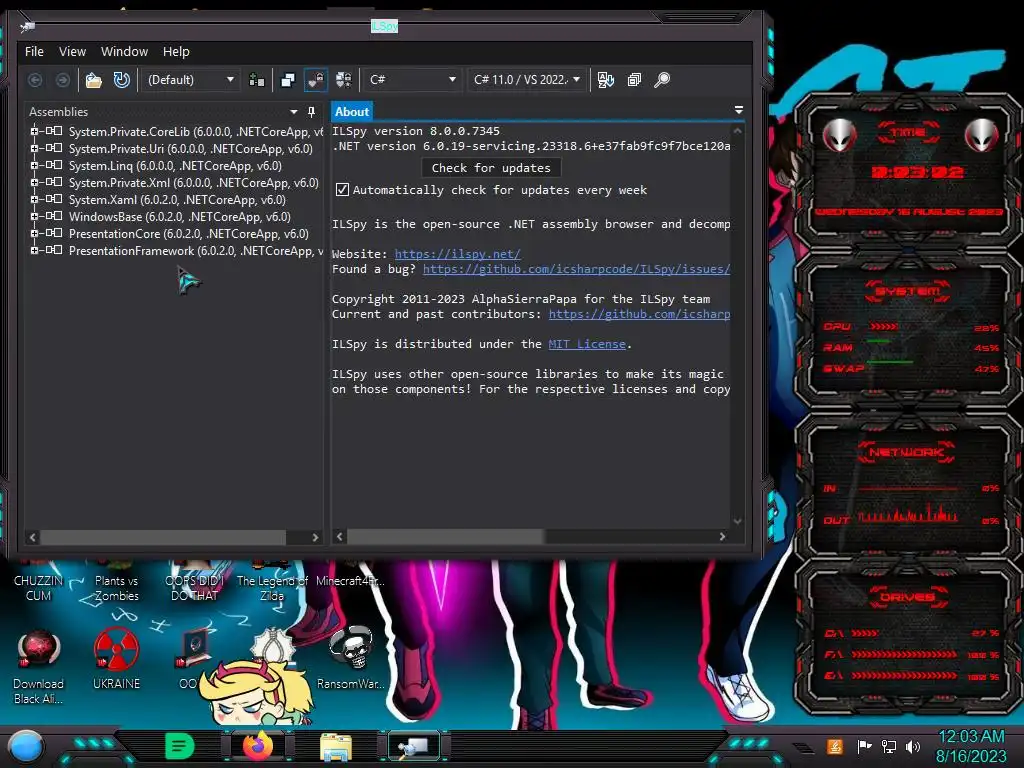This screenshot has width=1024, height=768.
Task: Click the System.Xaml assembly icon in tree
Action: [54, 199]
